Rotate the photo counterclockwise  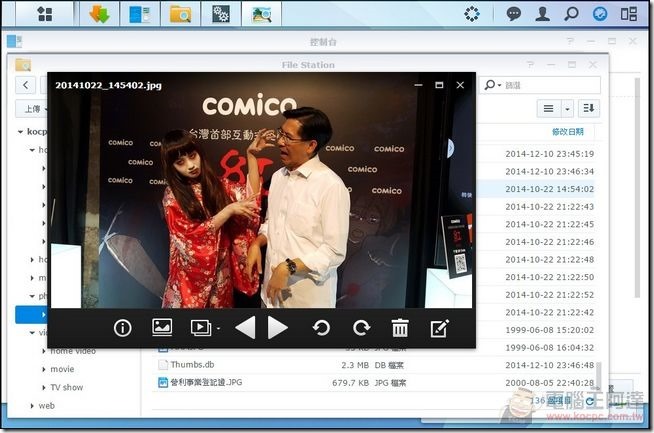[321, 328]
